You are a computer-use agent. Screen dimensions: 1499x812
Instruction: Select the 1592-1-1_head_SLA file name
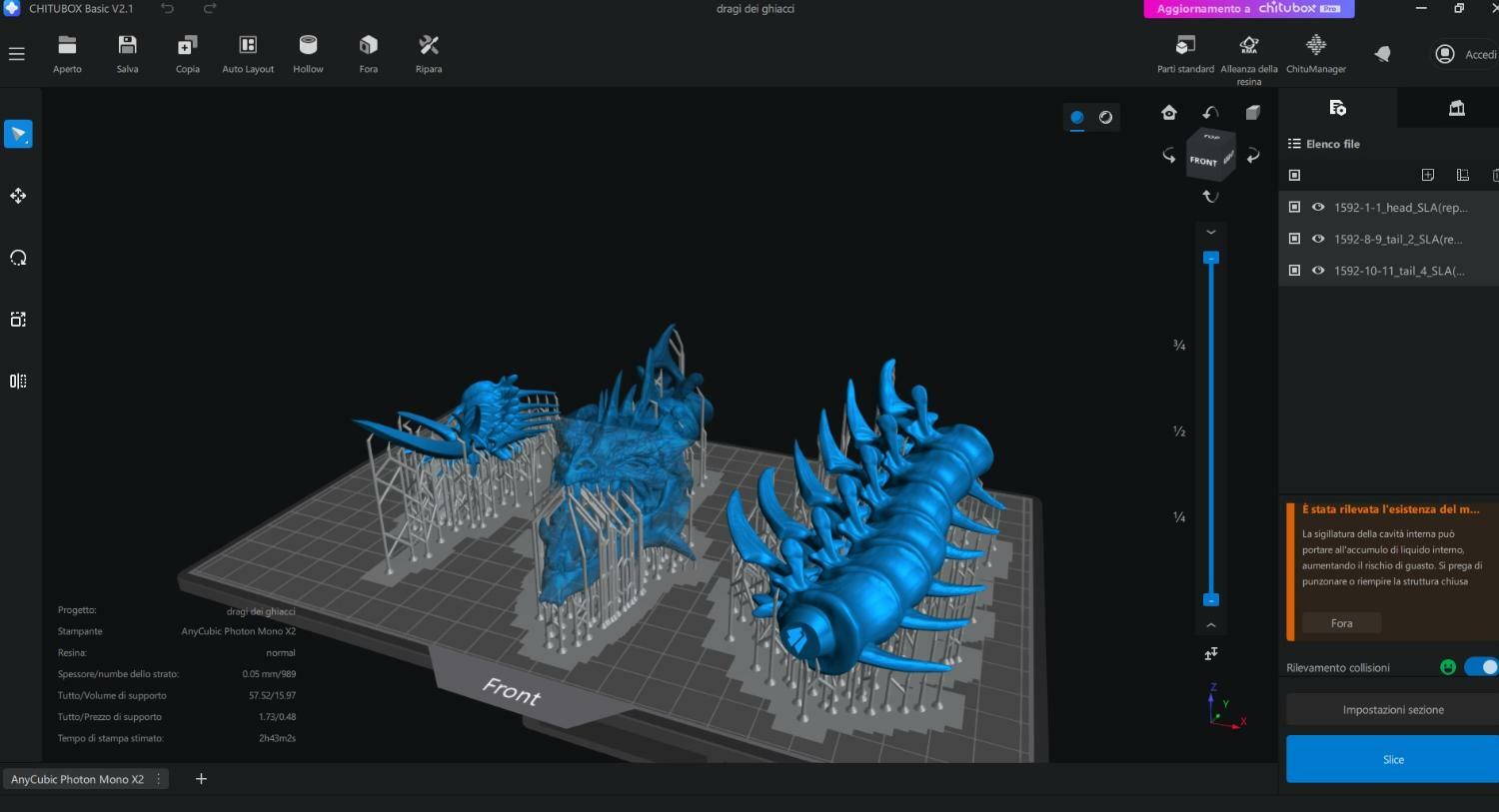[1400, 208]
